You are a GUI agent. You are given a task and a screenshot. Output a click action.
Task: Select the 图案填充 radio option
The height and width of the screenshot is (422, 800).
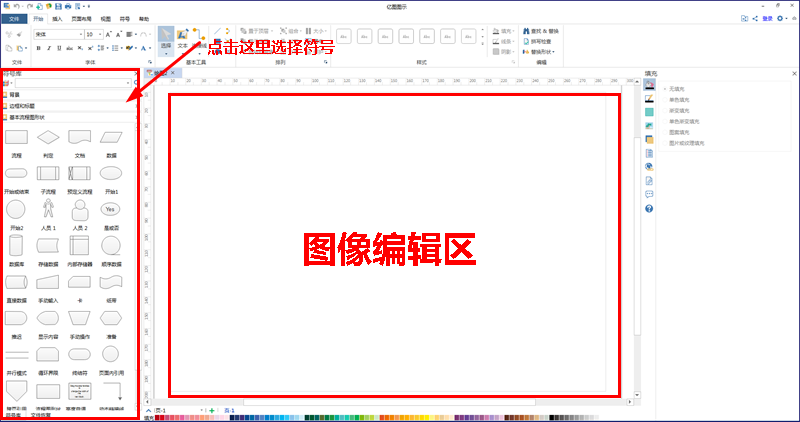677,133
